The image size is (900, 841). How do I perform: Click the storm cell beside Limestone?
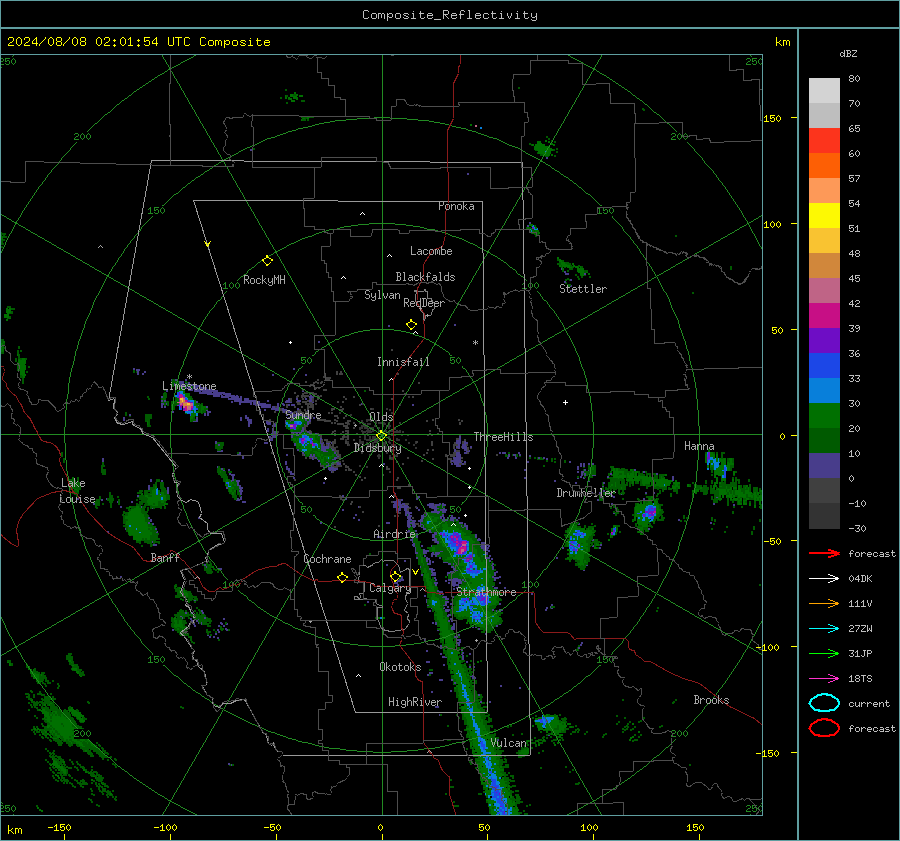[185, 403]
